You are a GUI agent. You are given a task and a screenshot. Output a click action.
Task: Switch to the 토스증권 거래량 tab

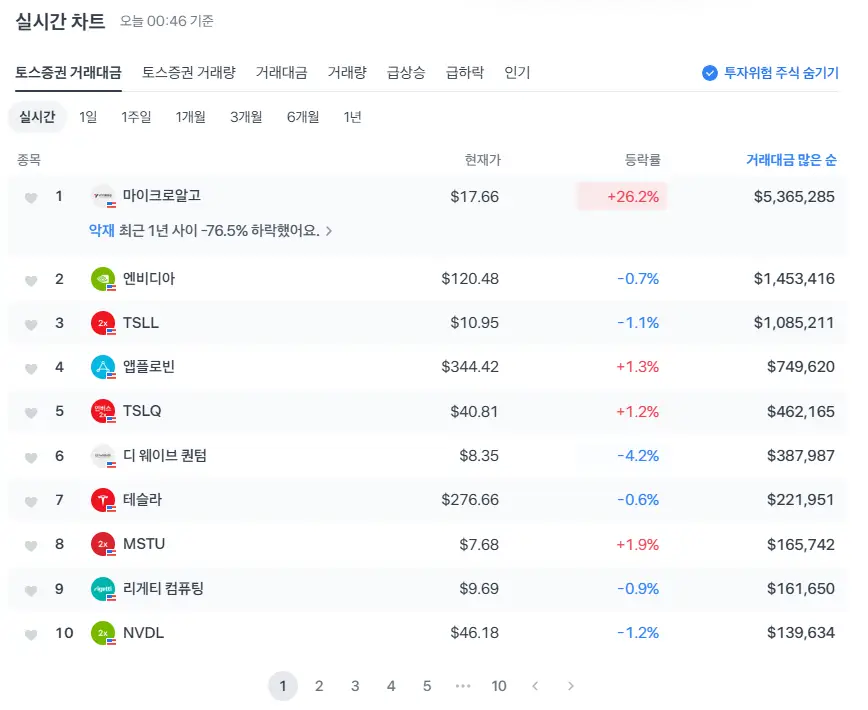pyautogui.click(x=189, y=72)
